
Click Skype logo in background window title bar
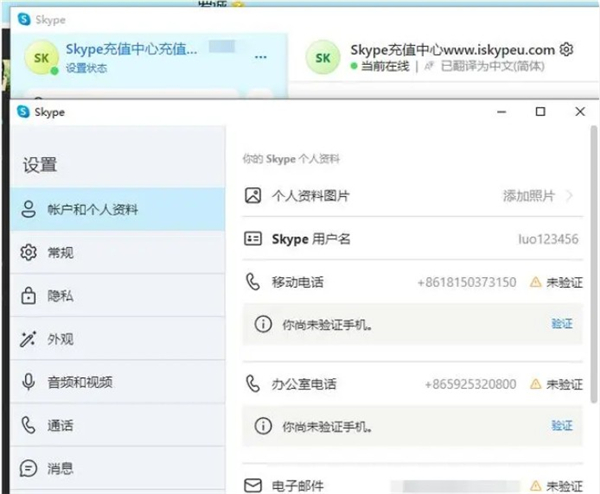click(x=24, y=19)
